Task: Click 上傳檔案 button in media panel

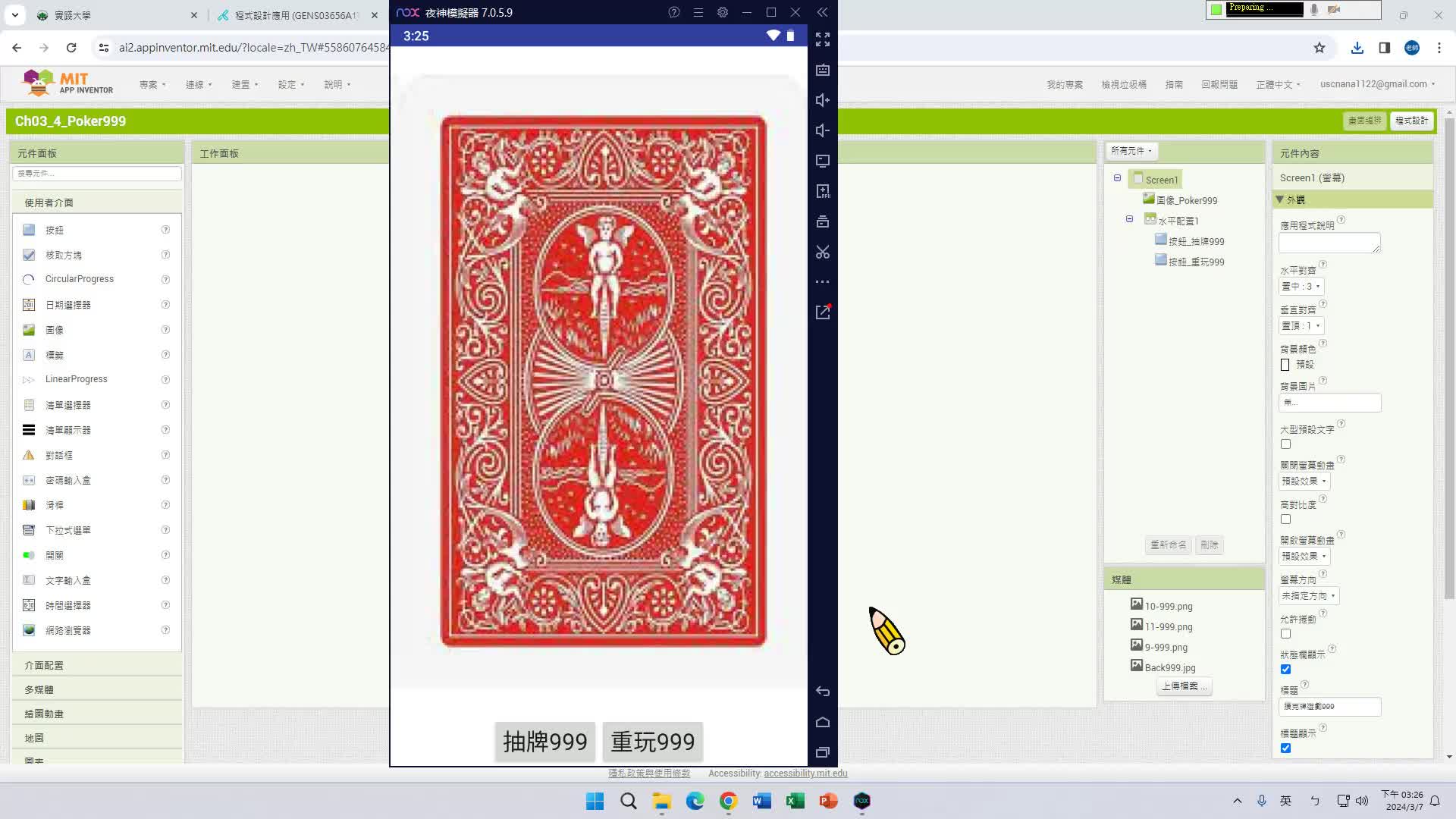Action: pyautogui.click(x=1185, y=686)
